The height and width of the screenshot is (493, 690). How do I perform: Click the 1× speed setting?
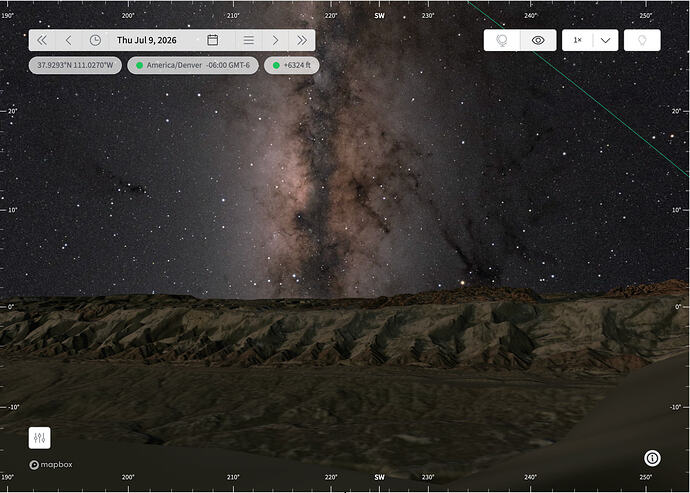coord(577,40)
